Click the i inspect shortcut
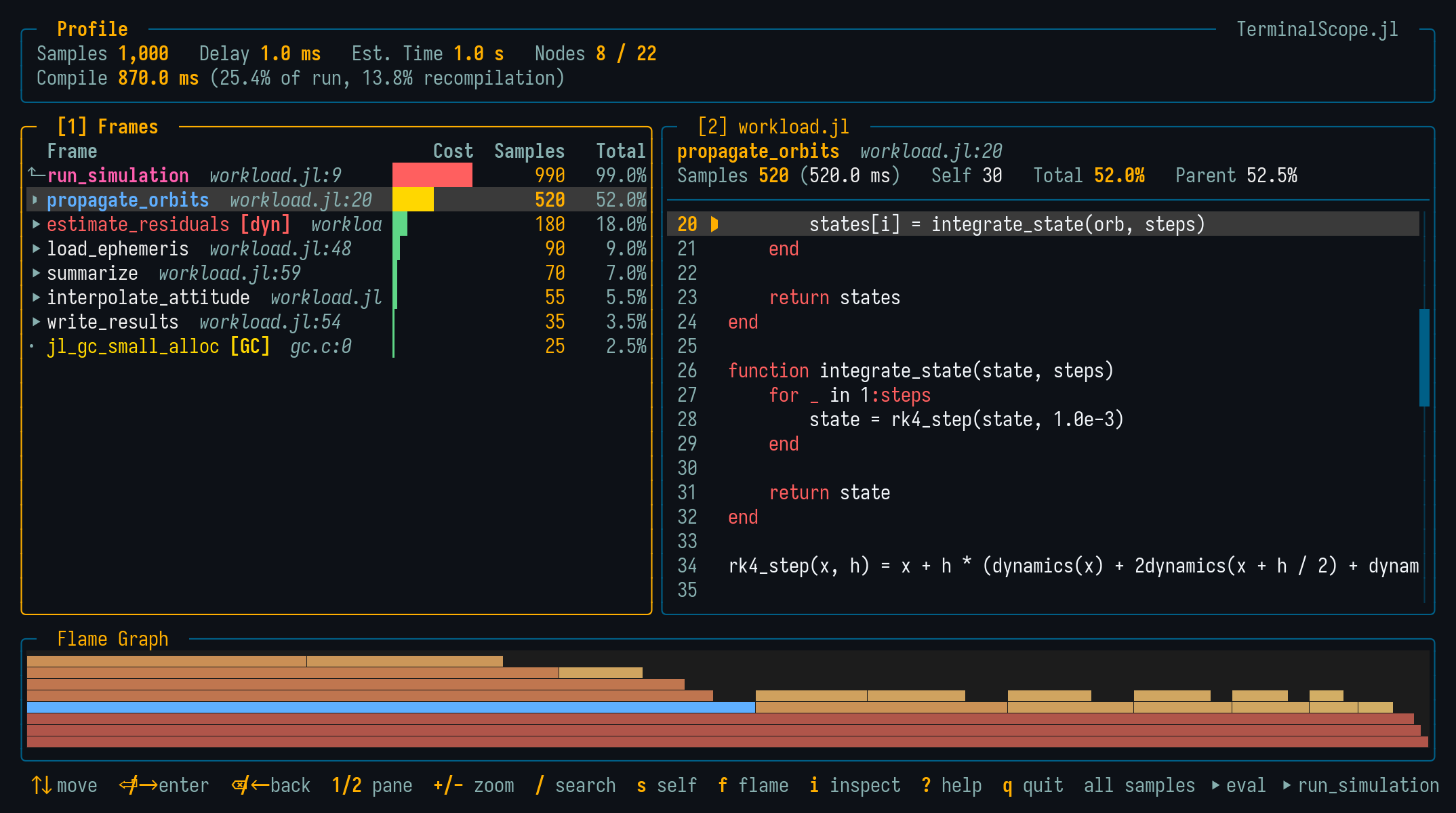The width and height of the screenshot is (1456, 813). 855,785
